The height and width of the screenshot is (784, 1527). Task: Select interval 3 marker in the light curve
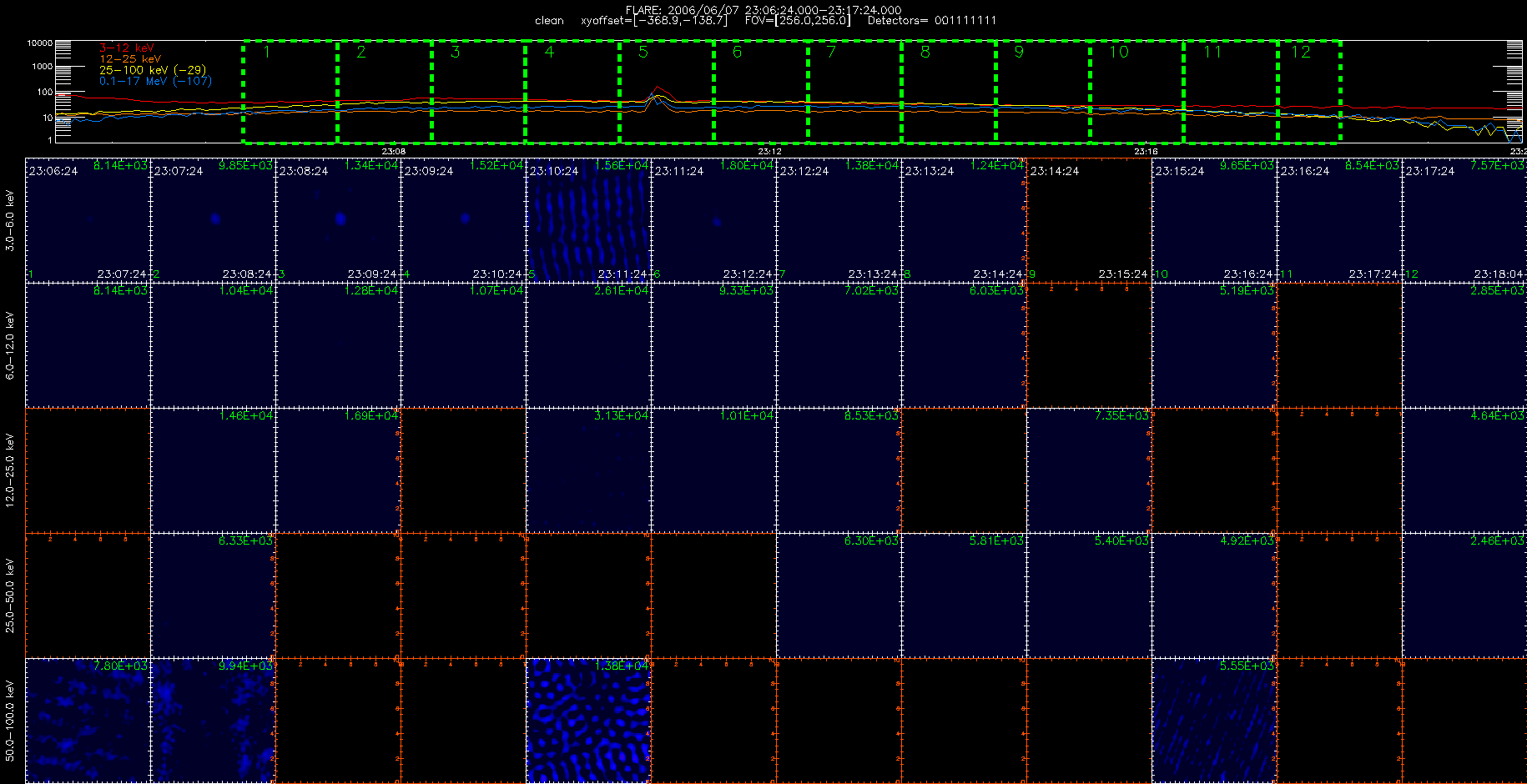pos(455,53)
